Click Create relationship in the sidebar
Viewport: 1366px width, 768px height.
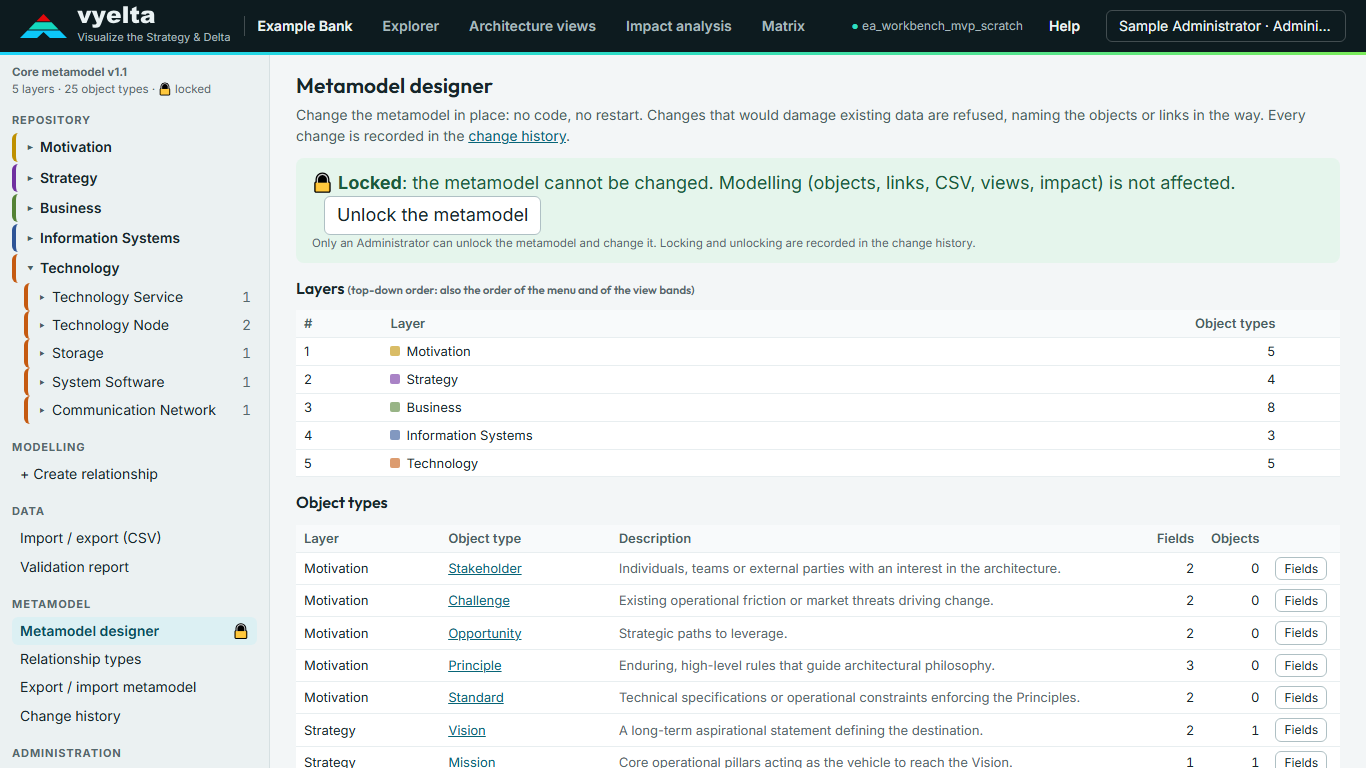89,474
